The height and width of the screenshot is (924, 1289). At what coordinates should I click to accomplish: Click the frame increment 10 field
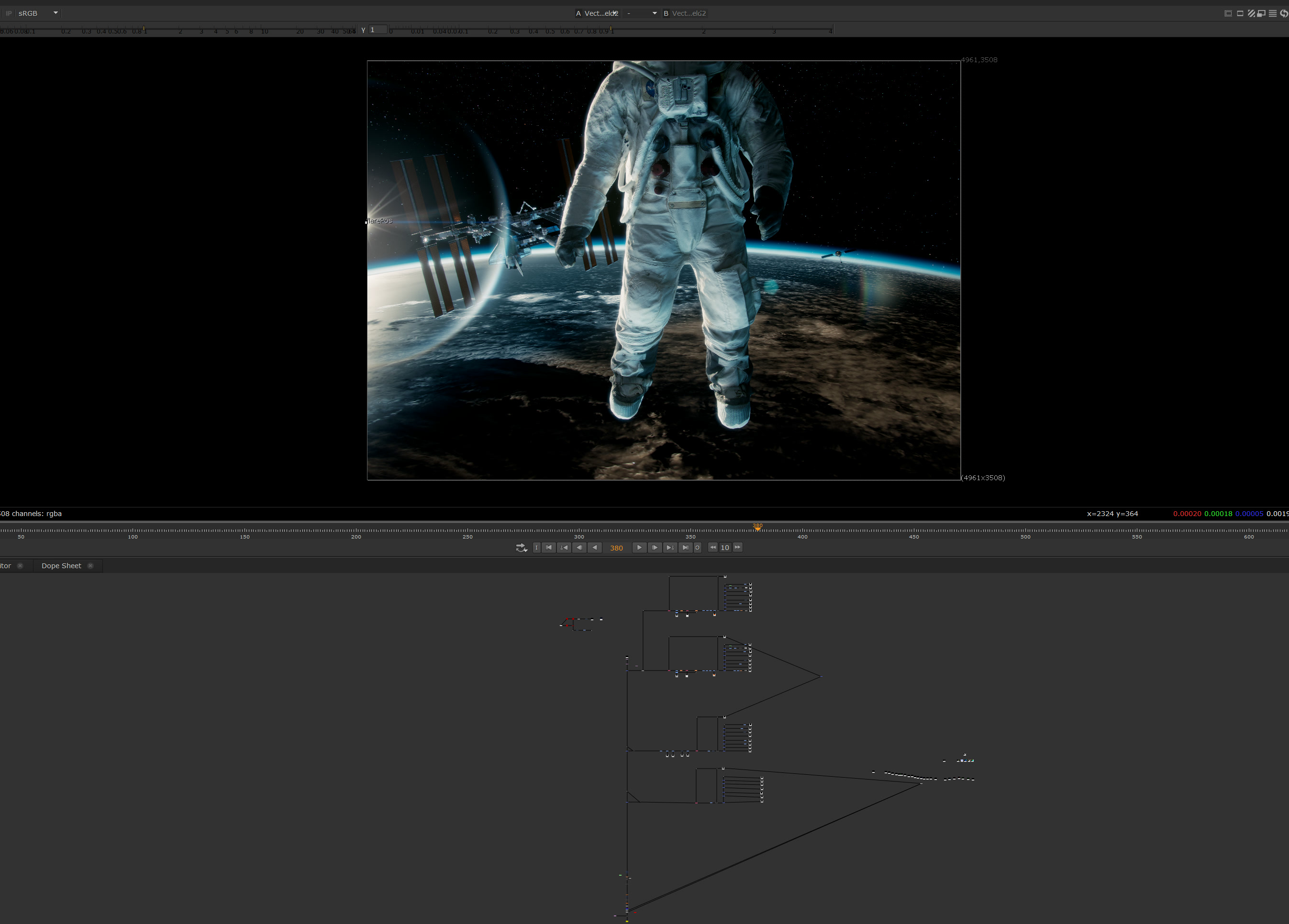point(725,548)
